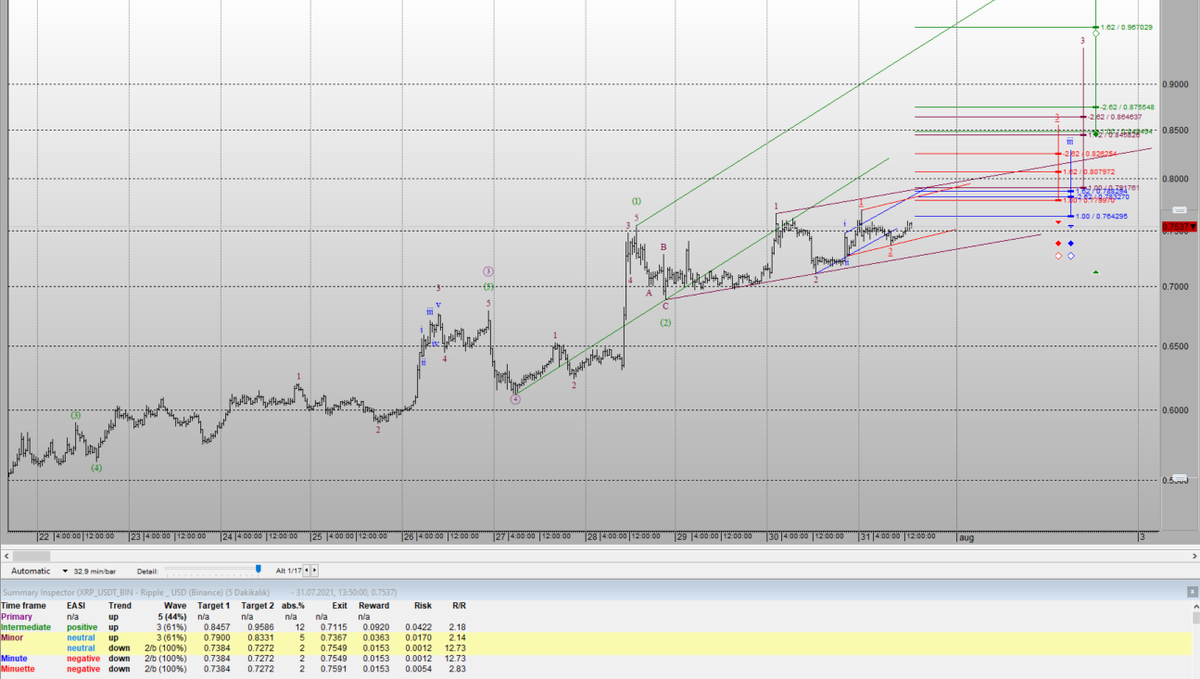Click the Exit column header
This screenshot has width=1200, height=679.
coord(339,606)
